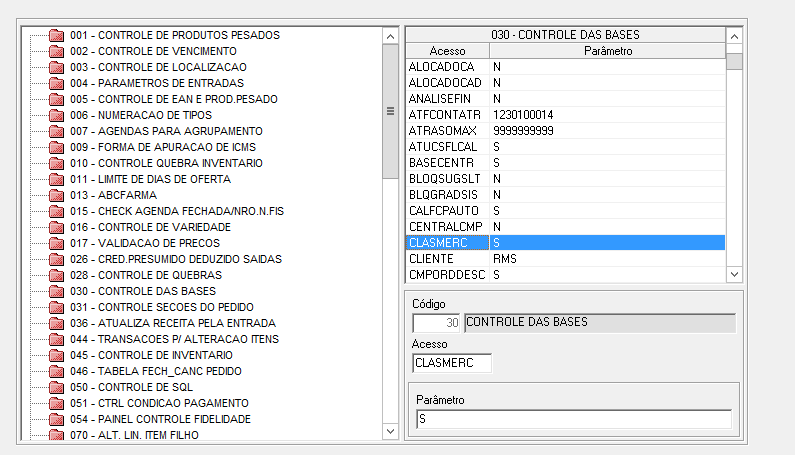795x455 pixels.
Task: Select tree item 030 - CONTROLE DAS BASES
Action: (143, 291)
